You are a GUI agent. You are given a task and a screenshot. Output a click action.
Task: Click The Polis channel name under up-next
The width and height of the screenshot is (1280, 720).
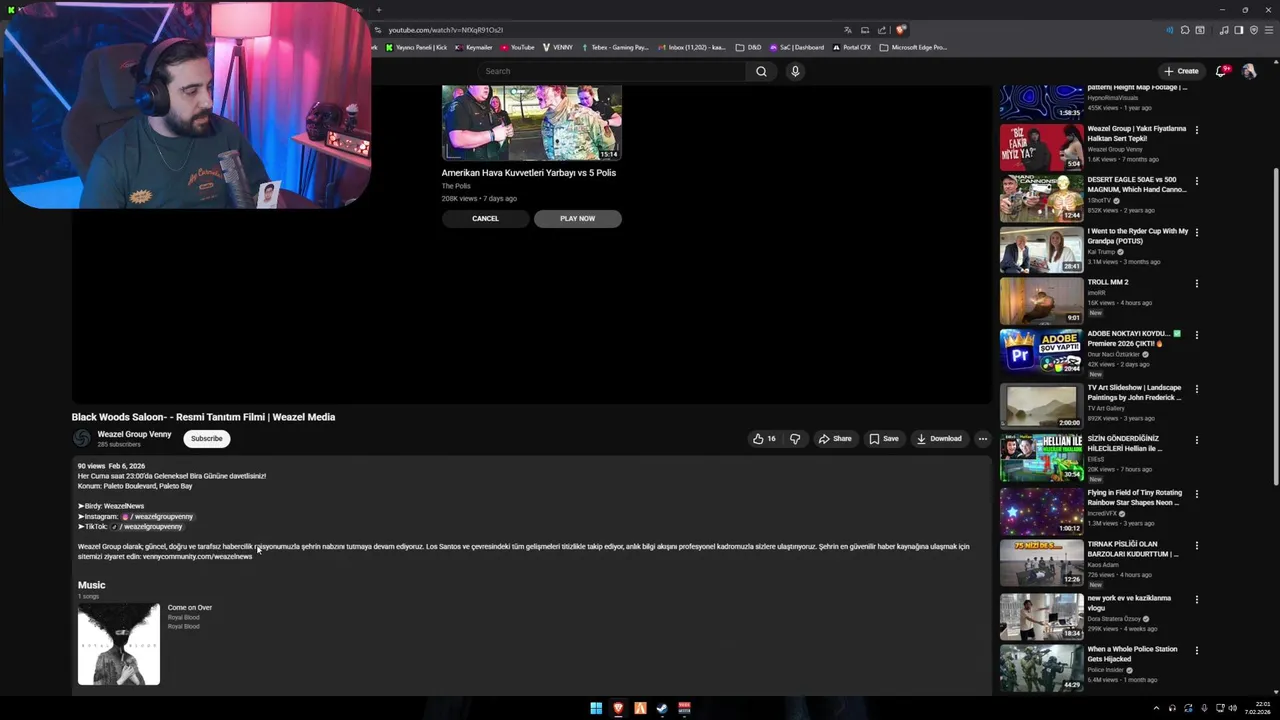[456, 186]
